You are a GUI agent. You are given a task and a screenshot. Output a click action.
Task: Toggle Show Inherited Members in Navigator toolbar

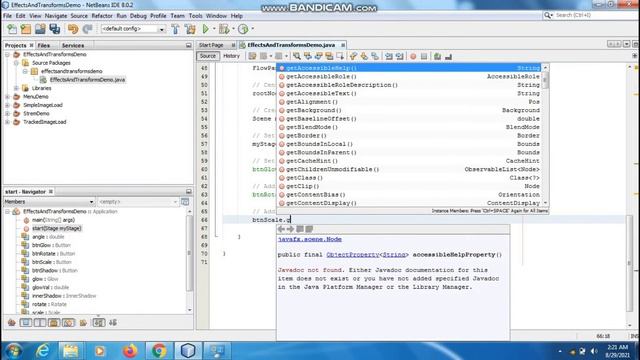[11, 323]
